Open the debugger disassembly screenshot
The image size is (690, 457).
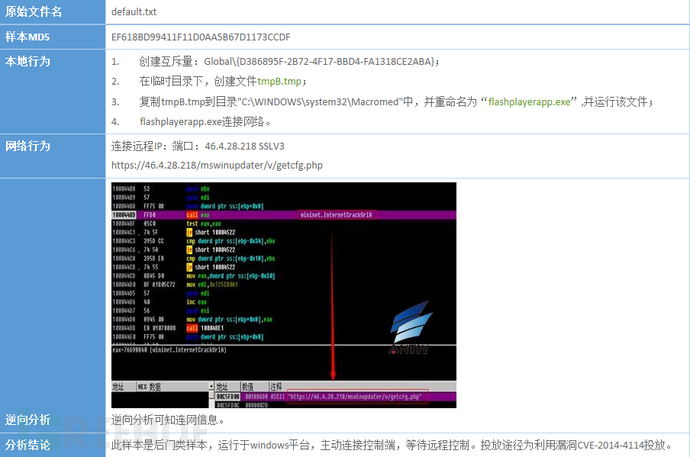pos(284,295)
